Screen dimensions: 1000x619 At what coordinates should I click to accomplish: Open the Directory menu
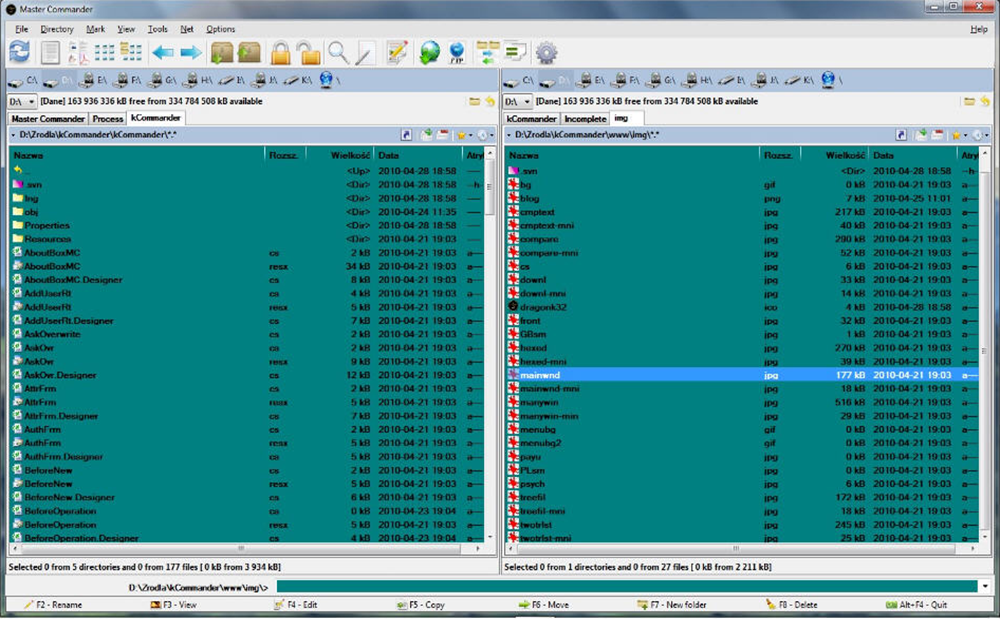57,29
